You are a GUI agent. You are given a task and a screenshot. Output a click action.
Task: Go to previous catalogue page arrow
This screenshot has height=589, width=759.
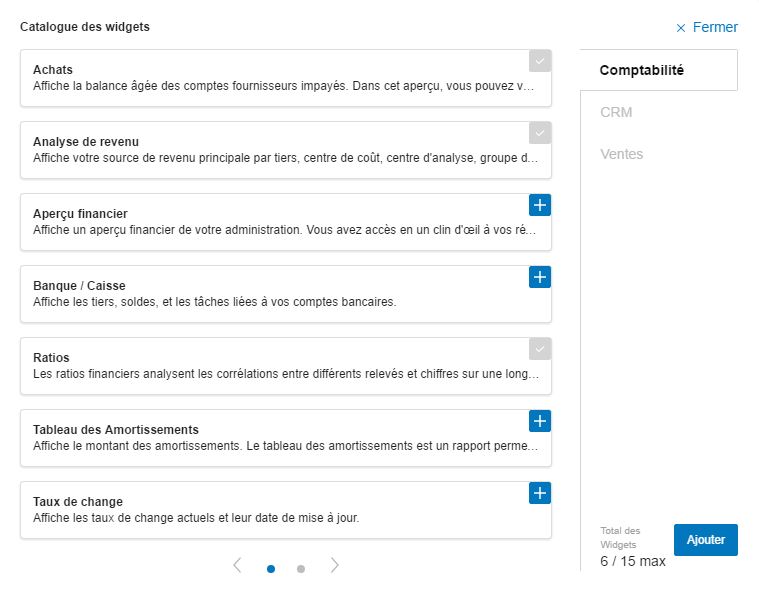[237, 565]
